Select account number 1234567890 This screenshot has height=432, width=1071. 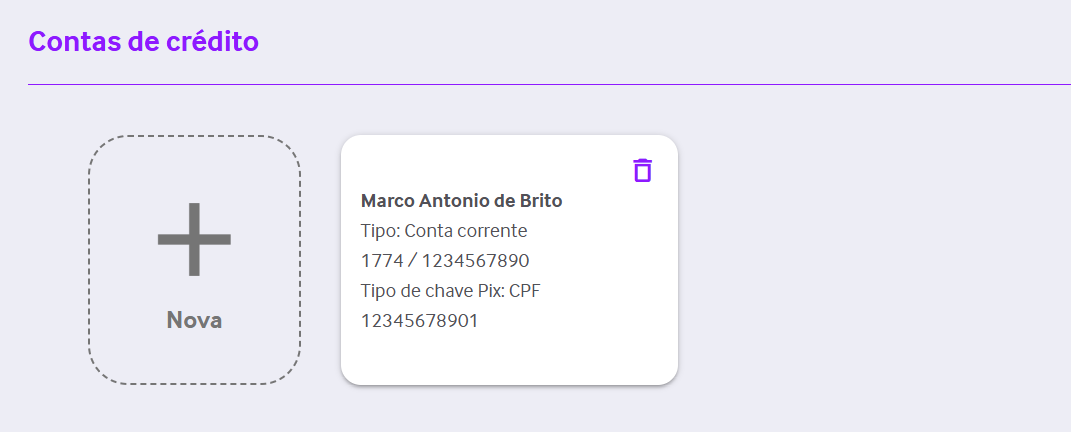(475, 261)
